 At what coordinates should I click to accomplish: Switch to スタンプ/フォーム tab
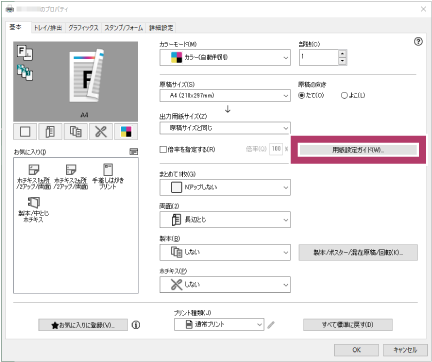tap(124, 28)
